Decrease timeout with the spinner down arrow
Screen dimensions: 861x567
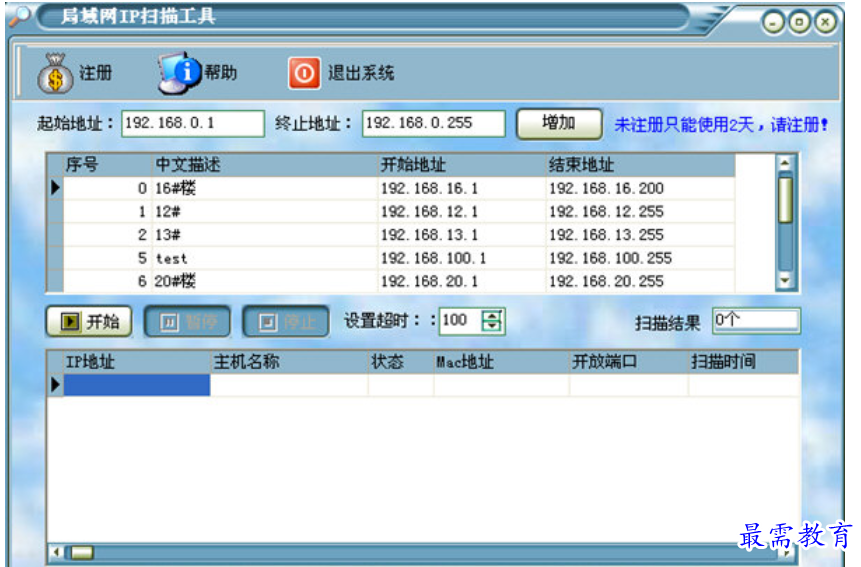[492, 326]
